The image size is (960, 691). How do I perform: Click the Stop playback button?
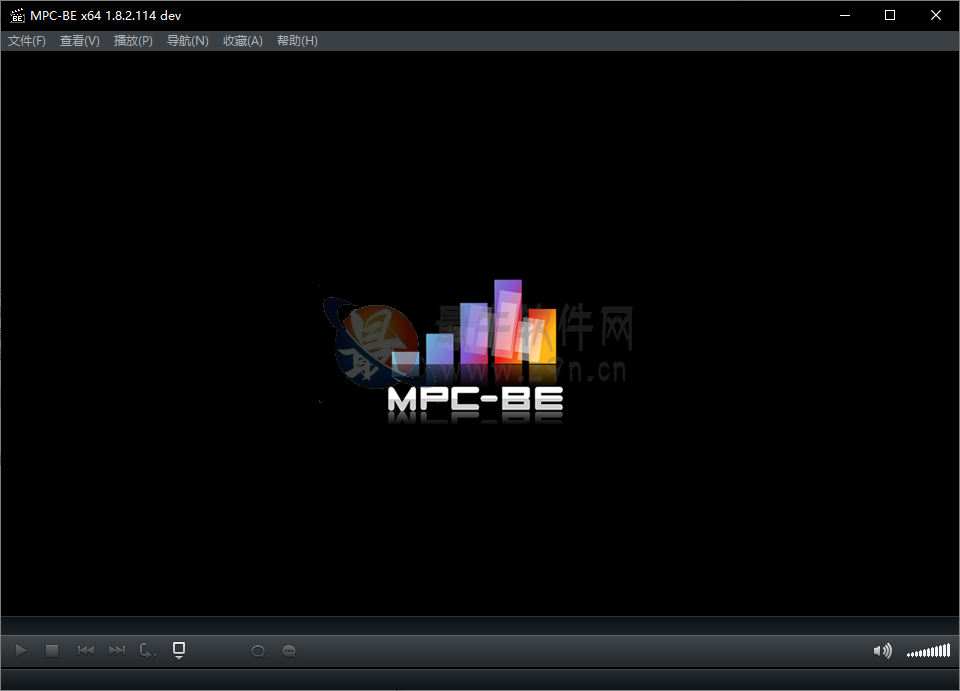pyautogui.click(x=52, y=651)
